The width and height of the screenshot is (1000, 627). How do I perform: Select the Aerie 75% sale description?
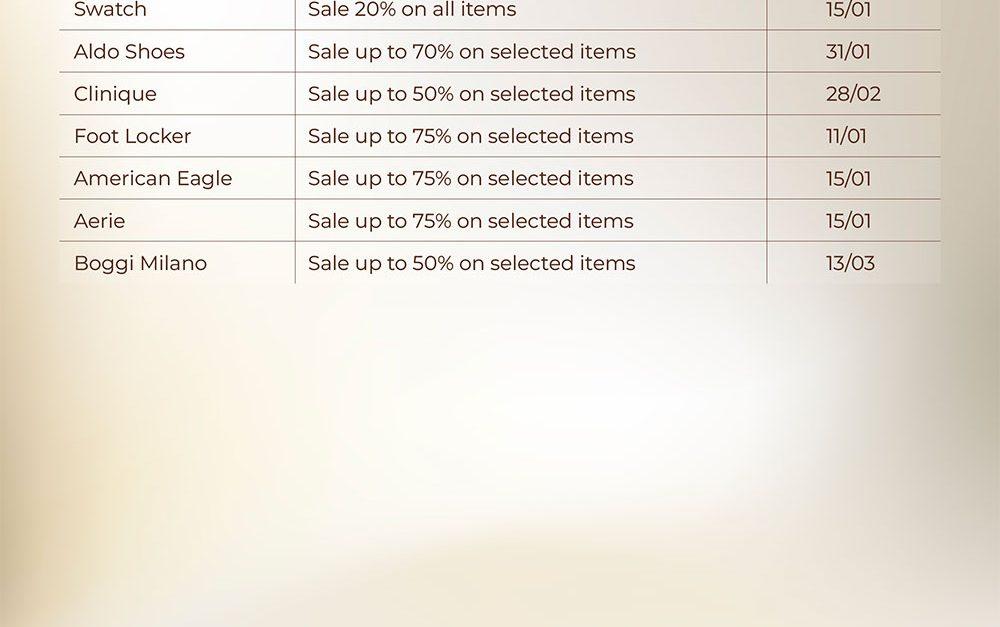click(x=470, y=221)
